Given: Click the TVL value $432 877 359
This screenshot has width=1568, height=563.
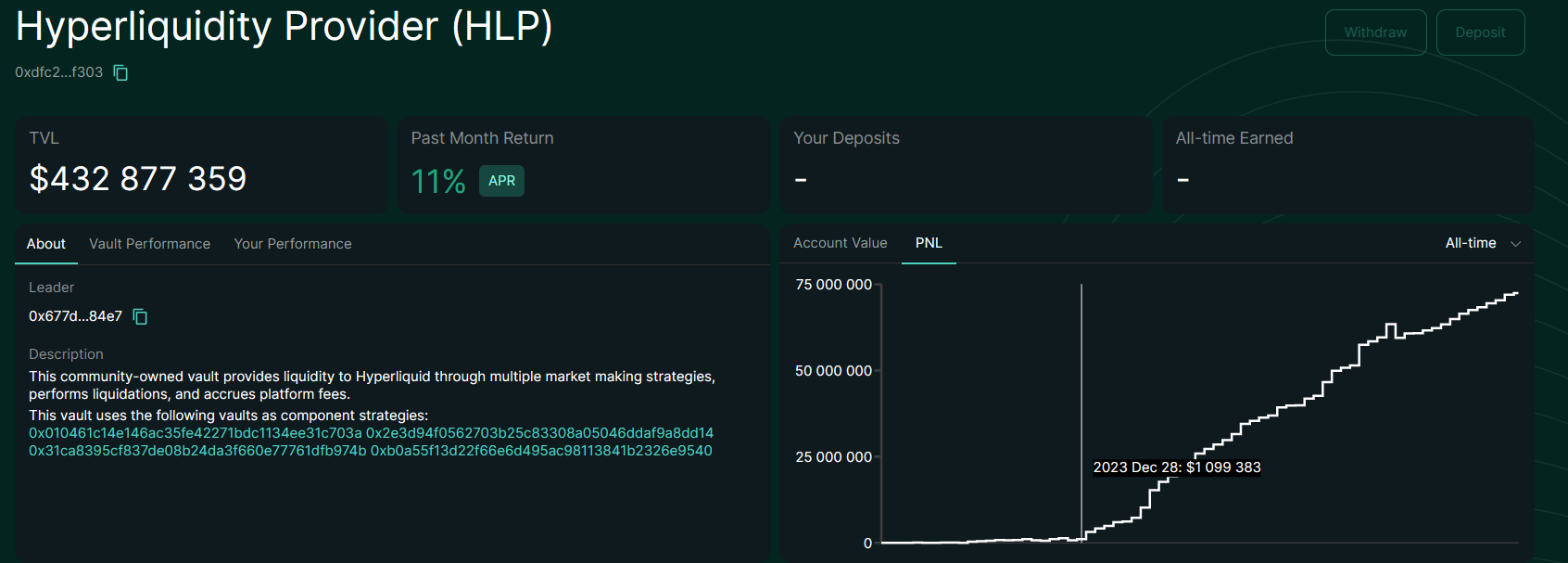Looking at the screenshot, I should 138,179.
